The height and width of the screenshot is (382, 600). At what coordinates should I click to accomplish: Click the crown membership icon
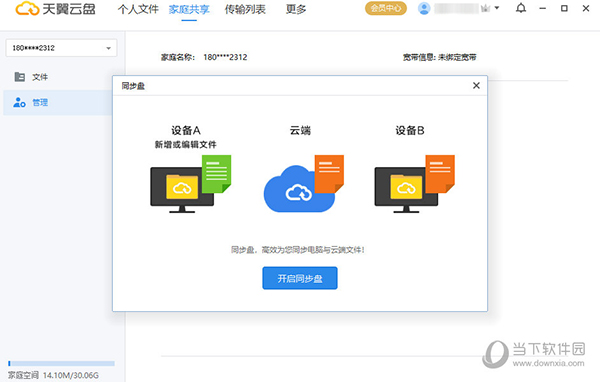(486, 8)
